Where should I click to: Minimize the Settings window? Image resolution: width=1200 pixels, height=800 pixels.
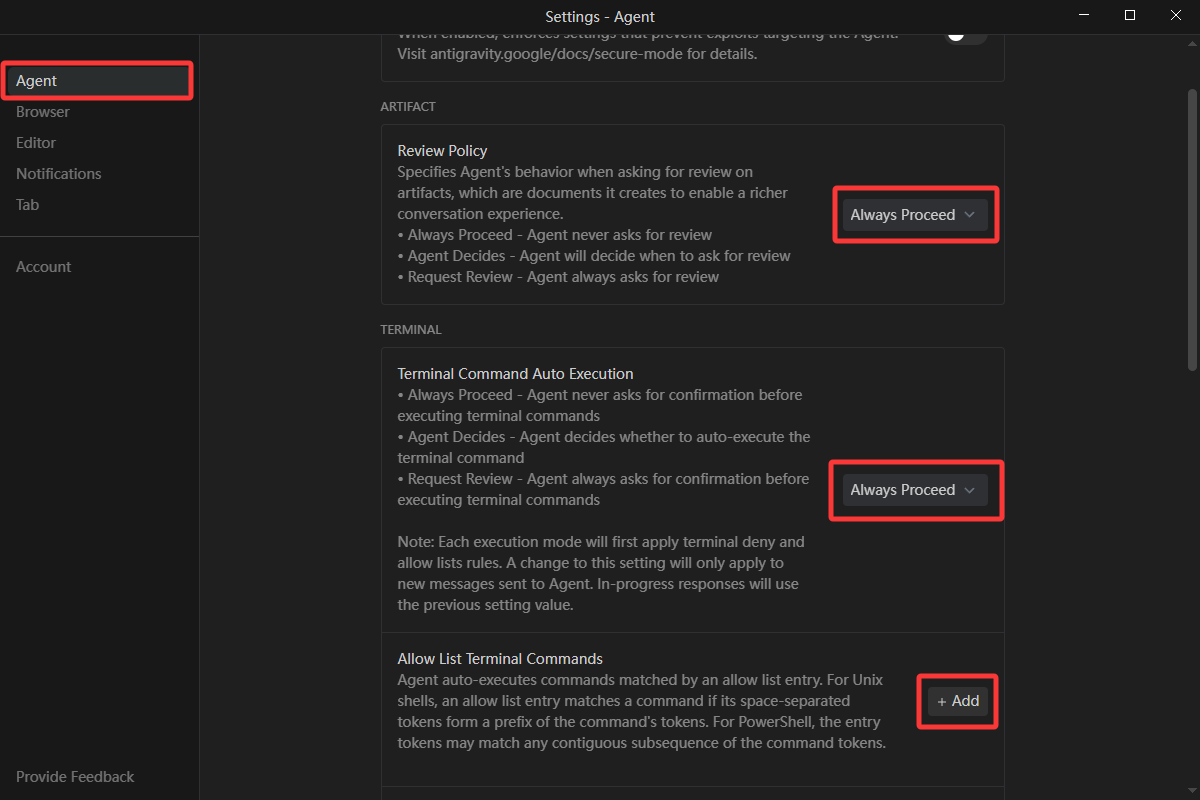pyautogui.click(x=1084, y=15)
